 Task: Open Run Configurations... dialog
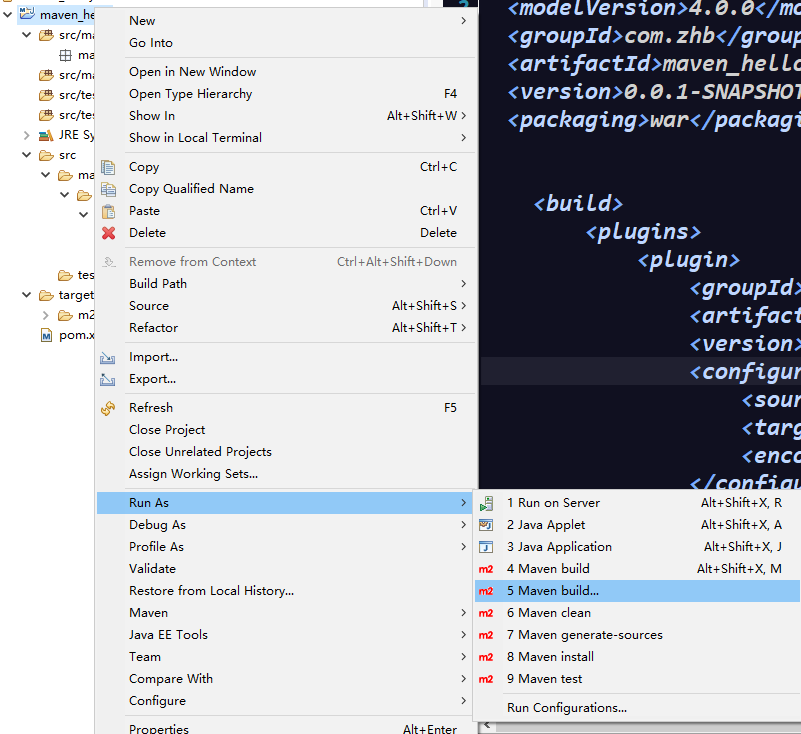pyautogui.click(x=566, y=708)
